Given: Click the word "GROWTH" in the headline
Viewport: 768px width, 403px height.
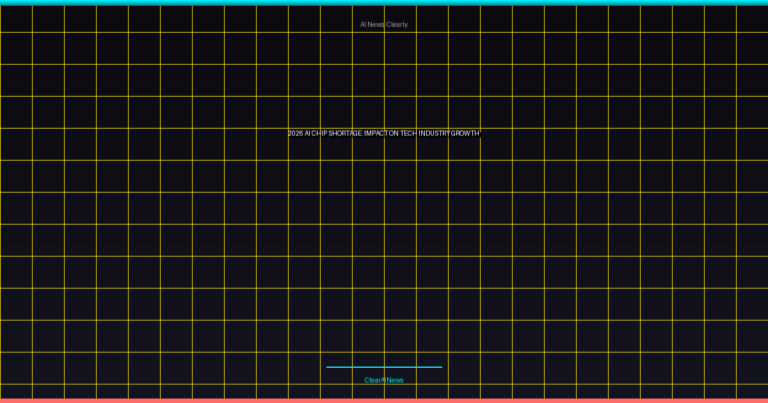Looking at the screenshot, I should click(466, 133).
